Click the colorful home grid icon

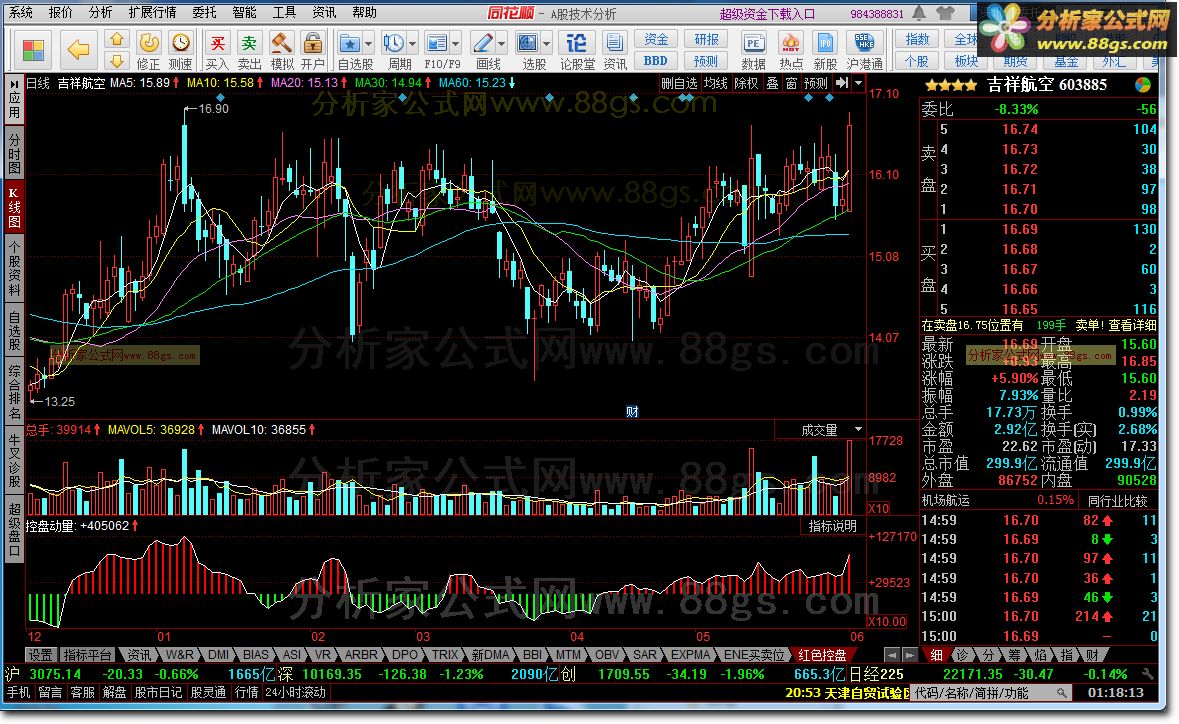tap(33, 50)
